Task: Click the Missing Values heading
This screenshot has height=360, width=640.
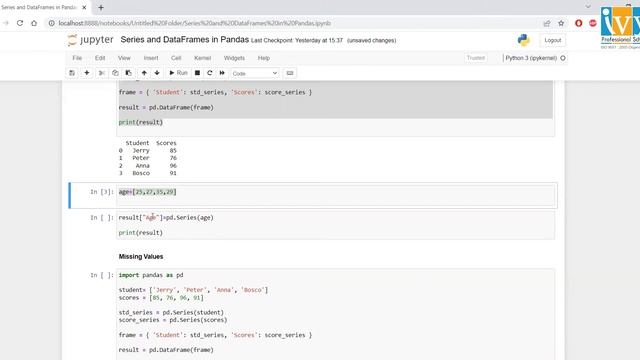Action: pyautogui.click(x=141, y=256)
